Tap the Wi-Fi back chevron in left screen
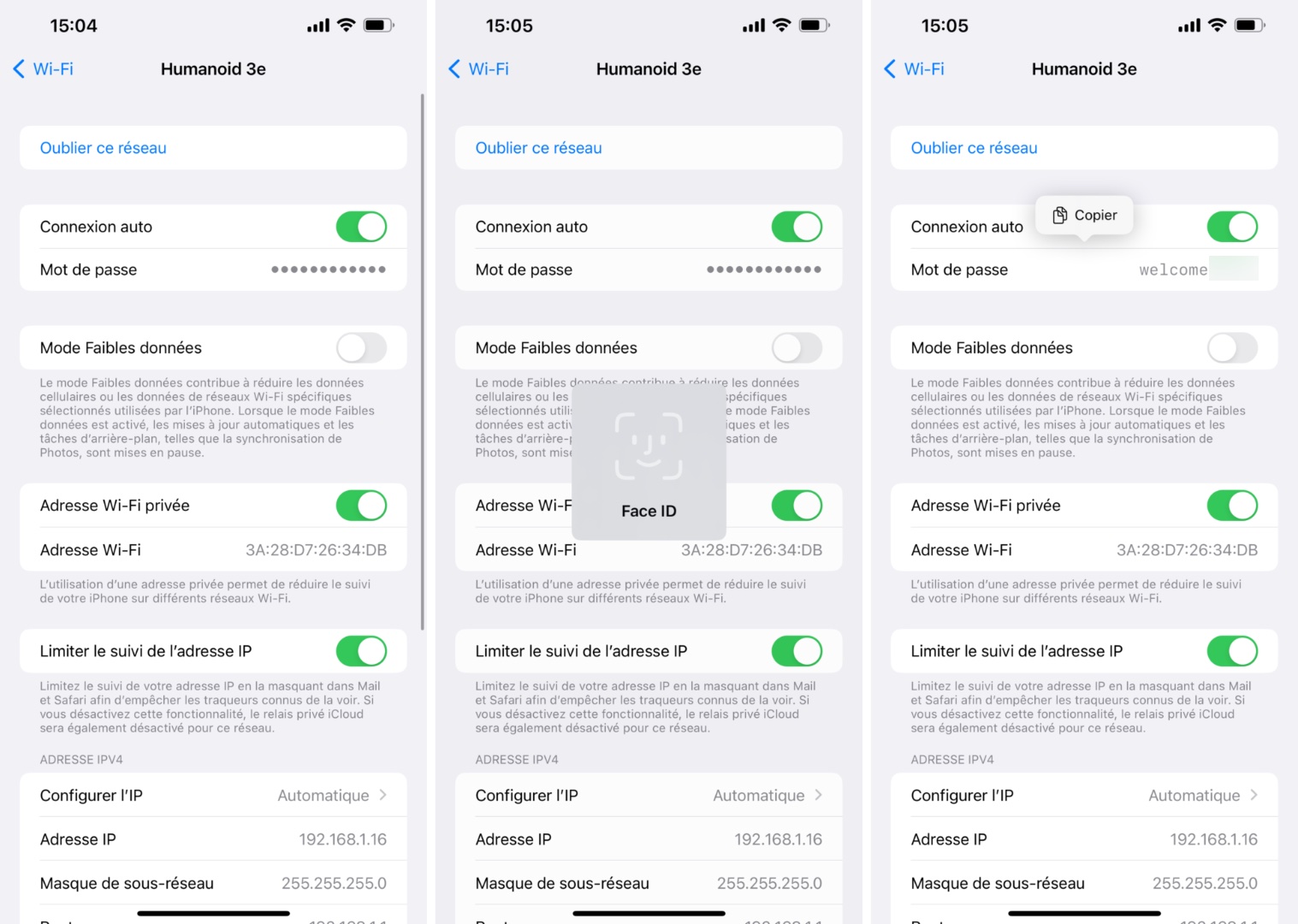The height and width of the screenshot is (924, 1298). 19,69
